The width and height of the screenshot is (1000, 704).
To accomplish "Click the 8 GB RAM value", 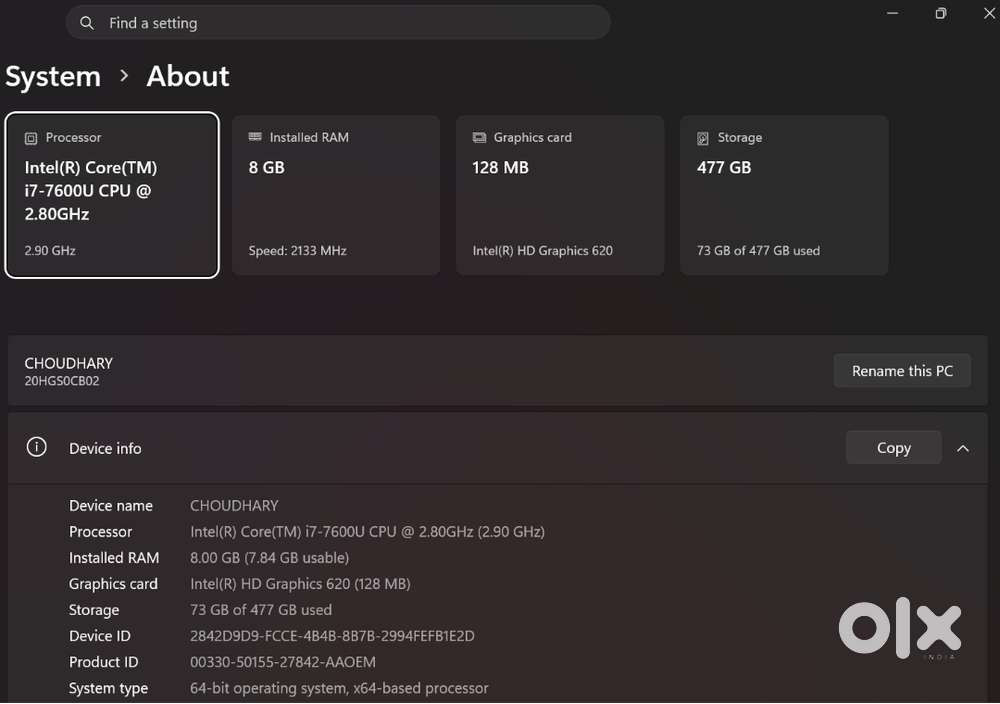I will [x=267, y=168].
